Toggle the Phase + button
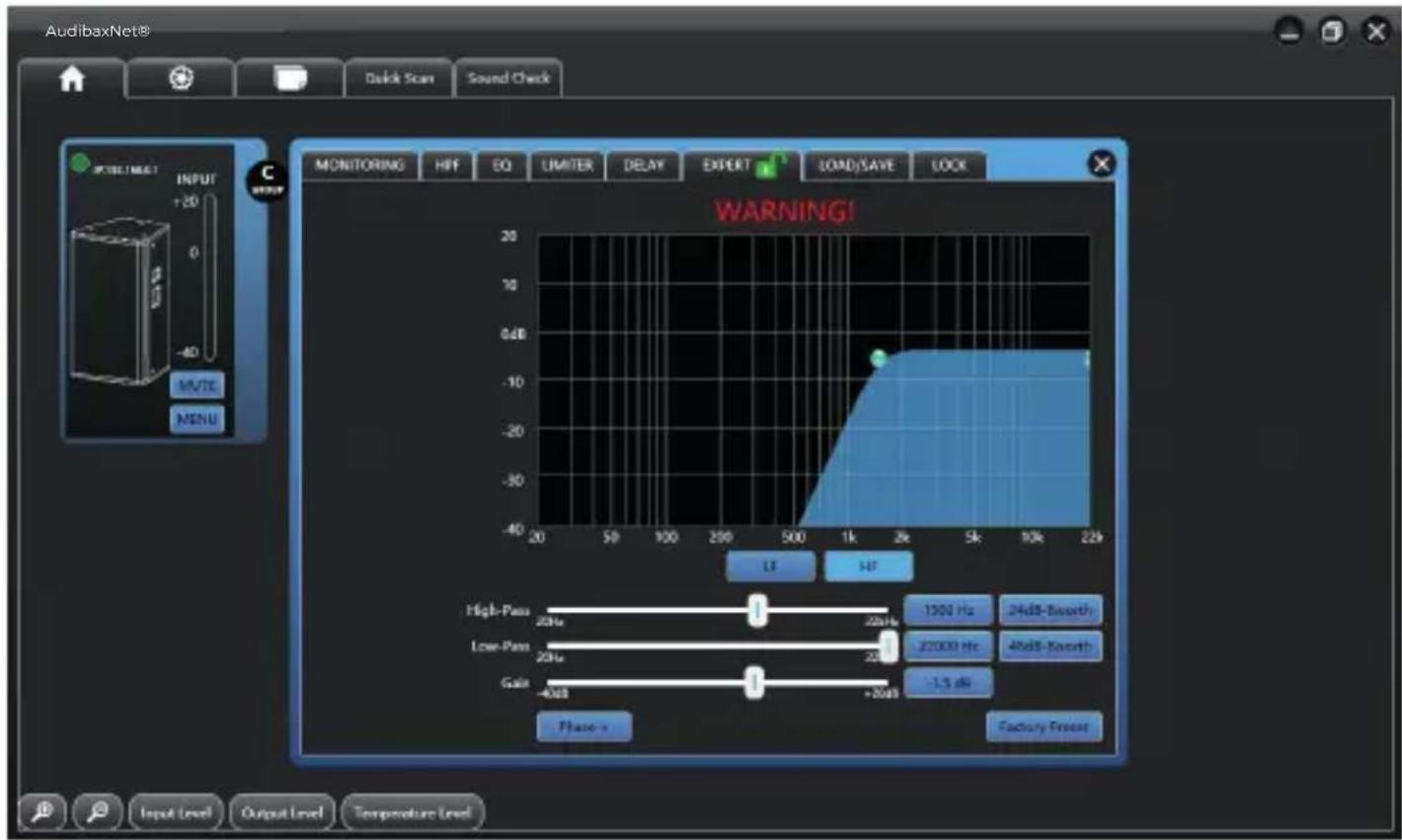 click(x=584, y=726)
